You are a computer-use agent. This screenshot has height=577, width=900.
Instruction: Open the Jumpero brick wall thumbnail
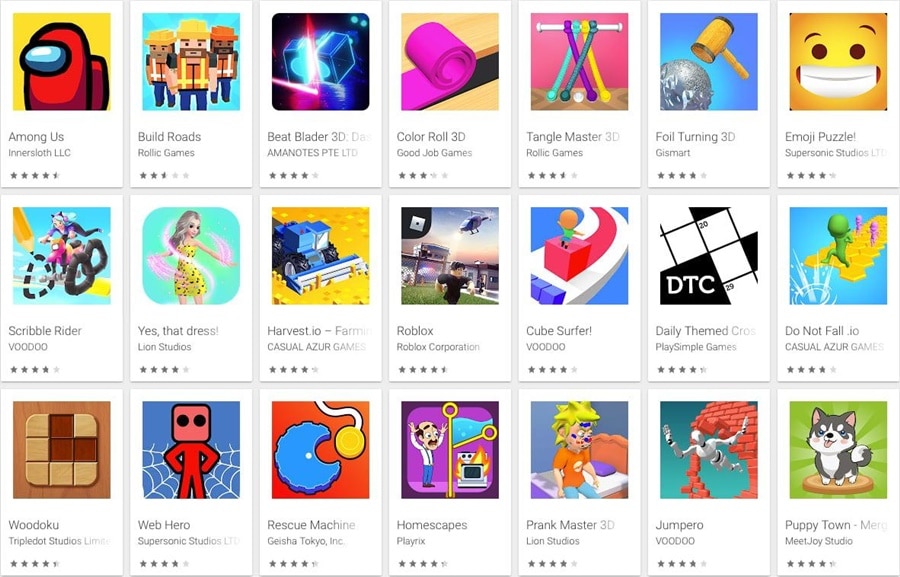click(x=709, y=450)
